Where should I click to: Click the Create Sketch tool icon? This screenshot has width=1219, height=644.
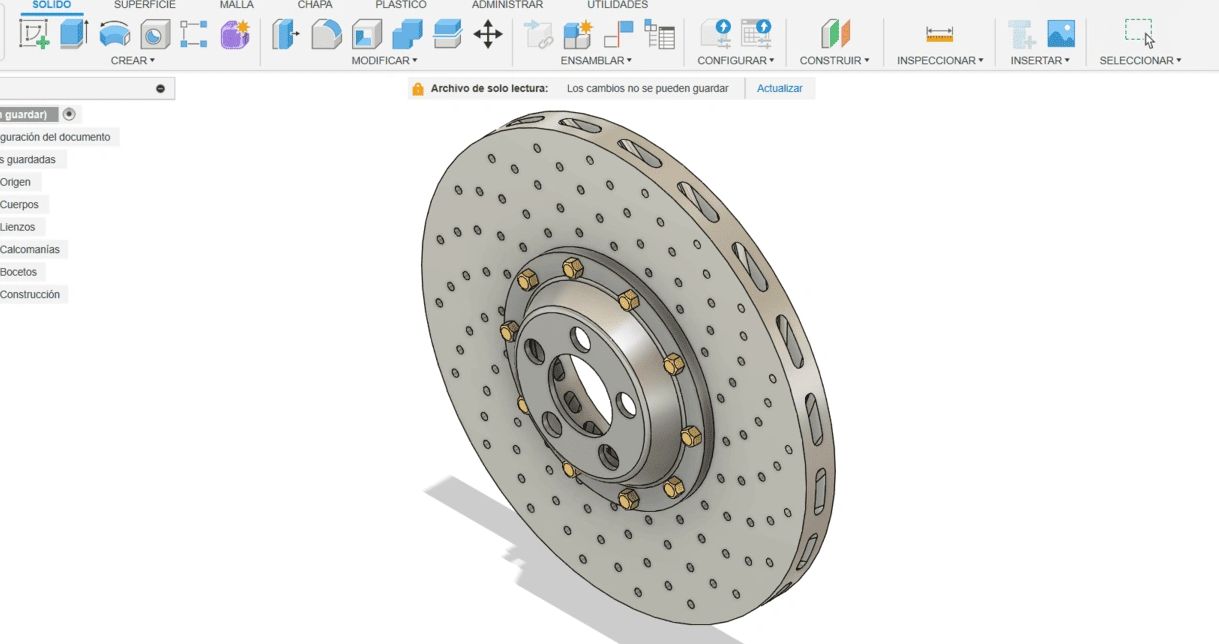click(35, 35)
